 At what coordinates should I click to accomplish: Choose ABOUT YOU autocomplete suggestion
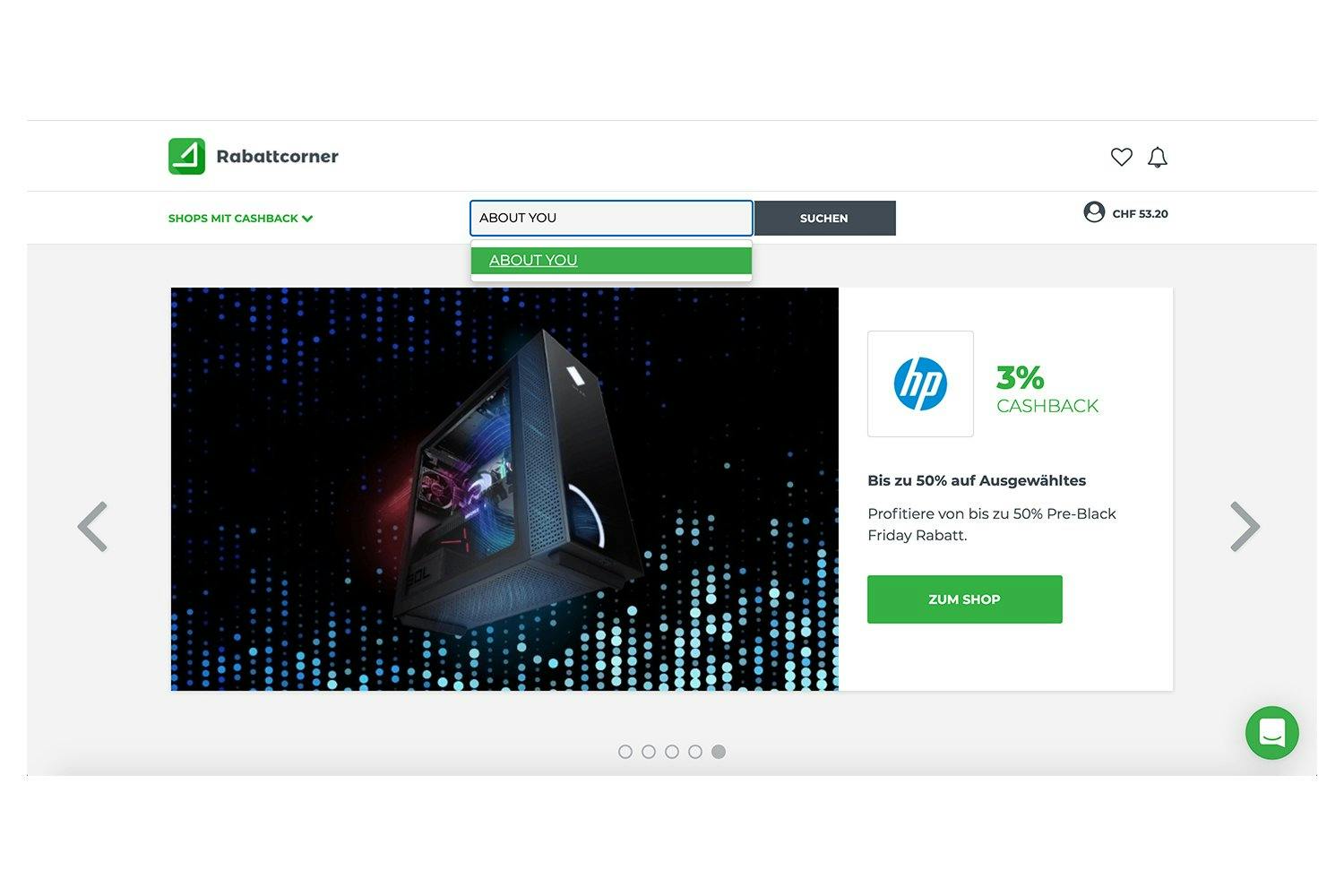(x=611, y=261)
